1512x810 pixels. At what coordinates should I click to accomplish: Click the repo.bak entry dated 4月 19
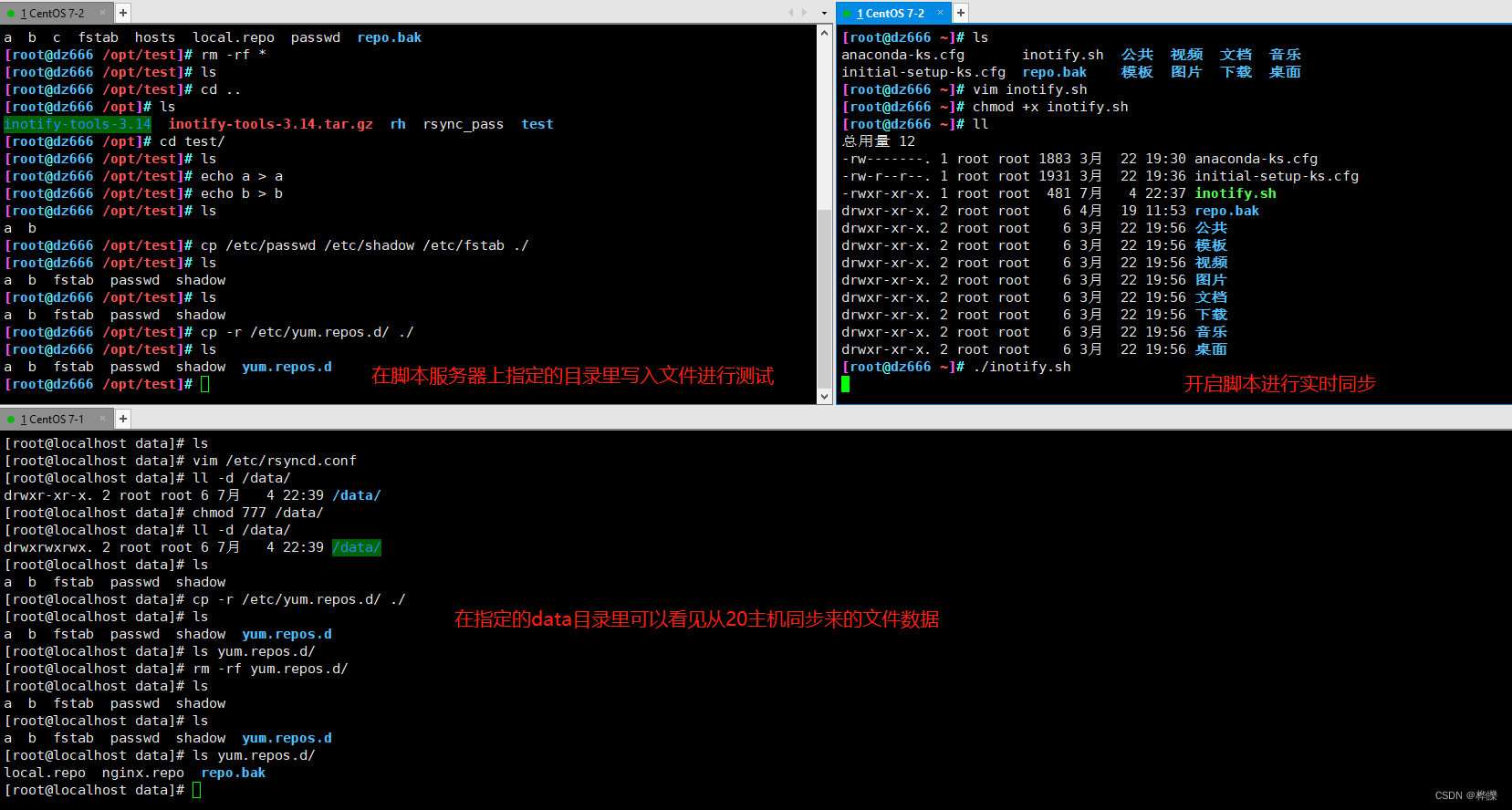click(x=1227, y=211)
